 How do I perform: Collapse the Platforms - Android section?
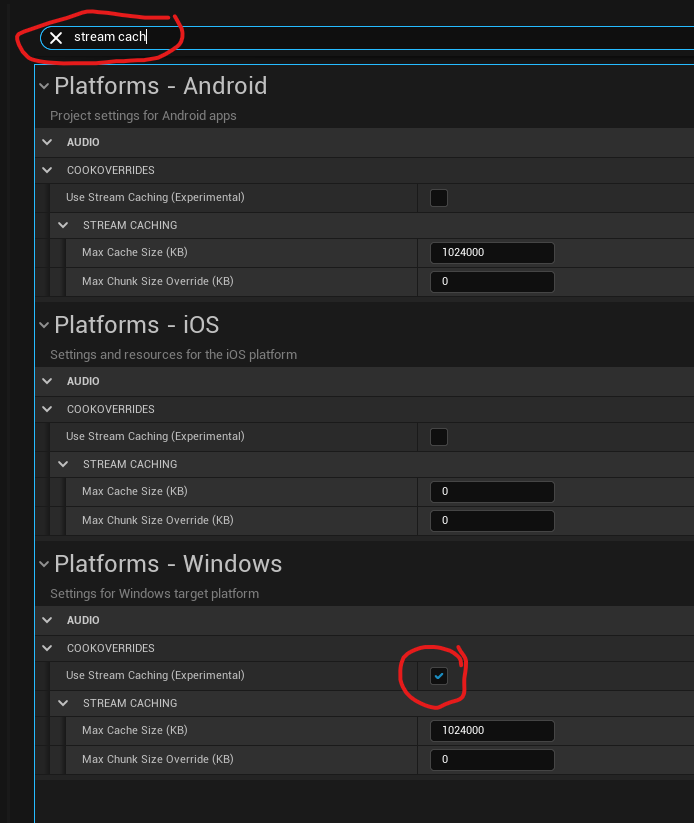44,86
